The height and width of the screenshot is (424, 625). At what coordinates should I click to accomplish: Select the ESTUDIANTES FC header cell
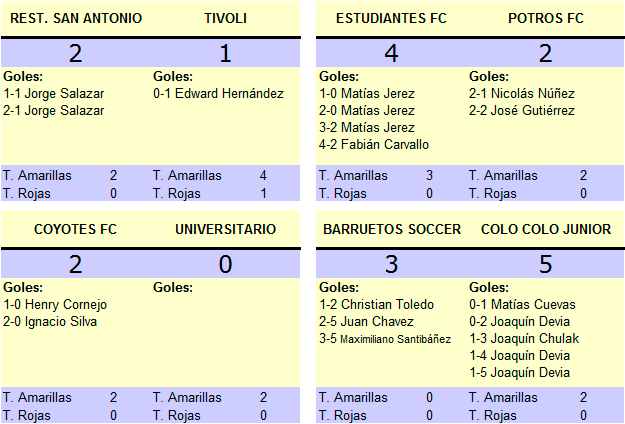click(x=391, y=18)
